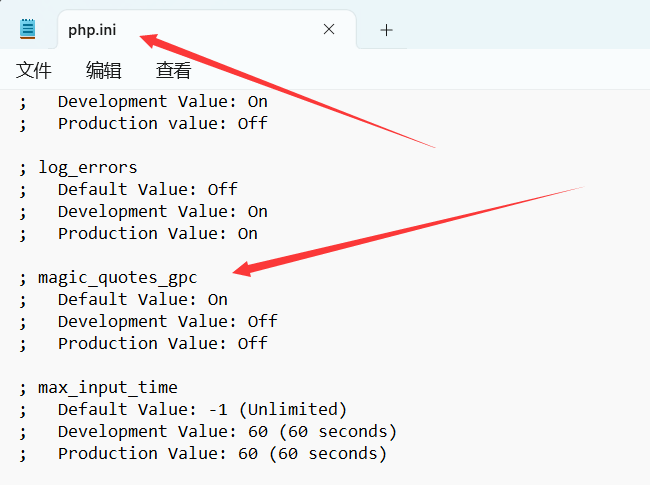Click "Development Value: On" under log_errors

coord(162,211)
